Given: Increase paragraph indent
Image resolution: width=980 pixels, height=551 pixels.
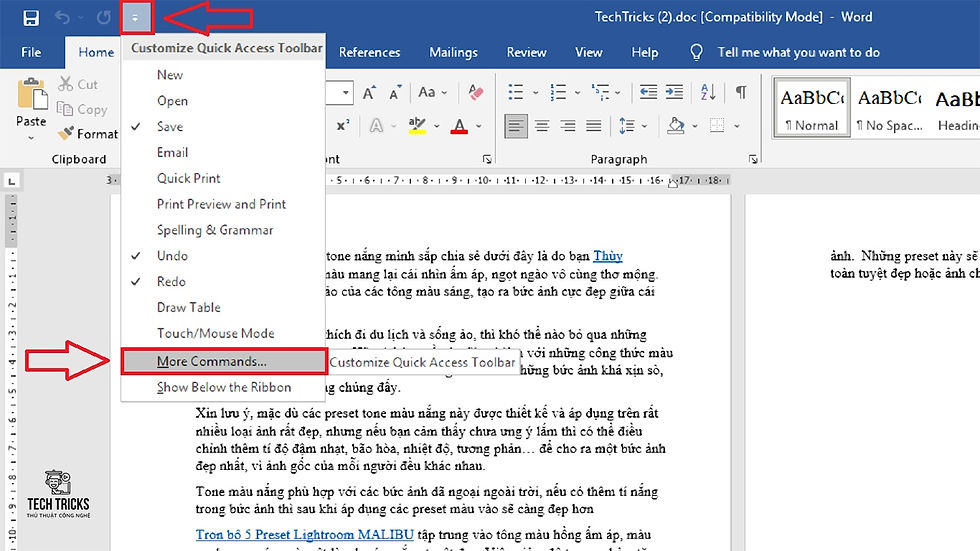Looking at the screenshot, I should [674, 92].
